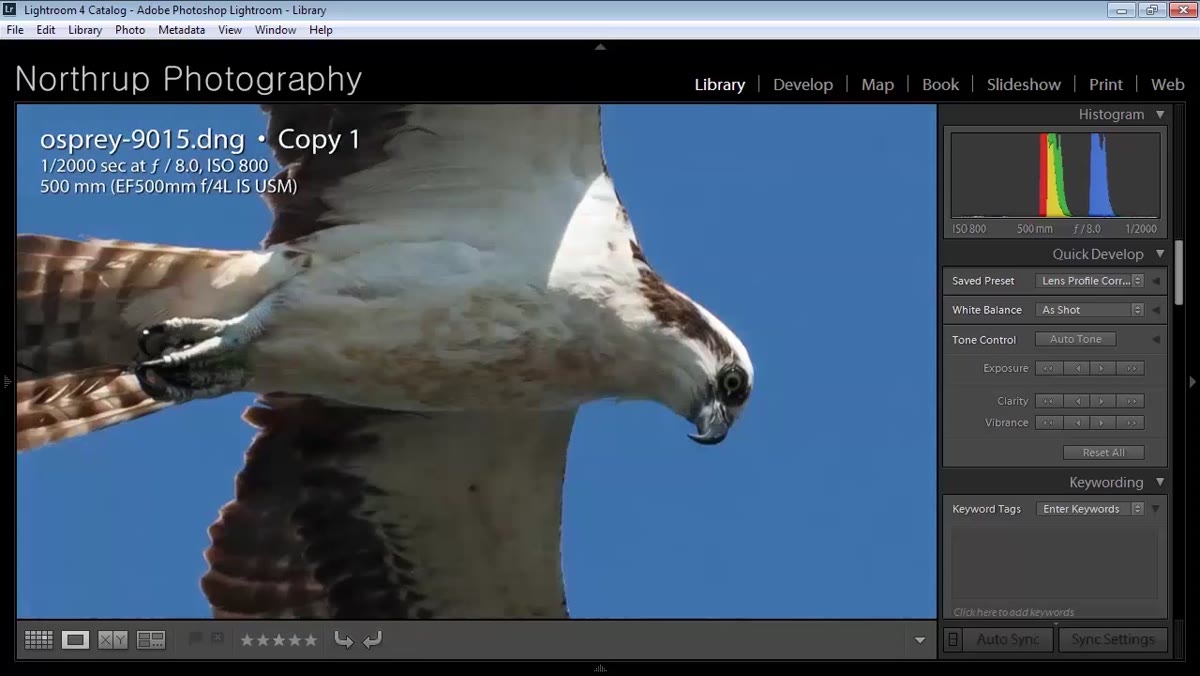Image resolution: width=1200 pixels, height=676 pixels.
Task: Set a five-star rating with the last star
Action: 310,640
